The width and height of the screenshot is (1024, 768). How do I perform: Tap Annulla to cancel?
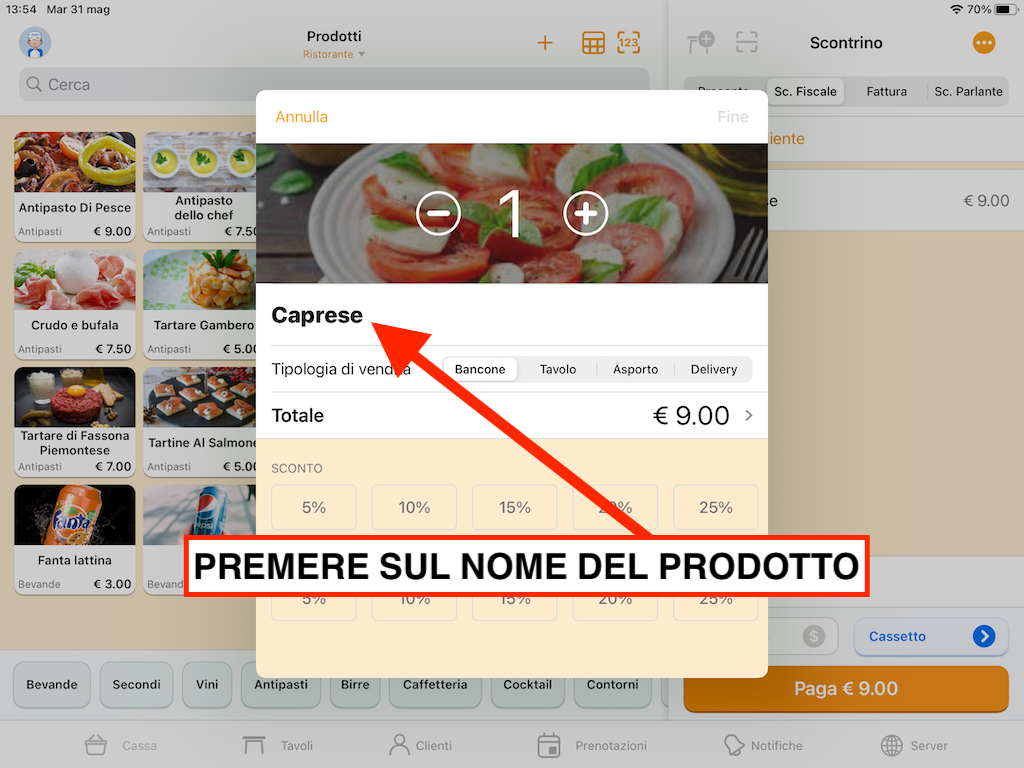point(301,117)
